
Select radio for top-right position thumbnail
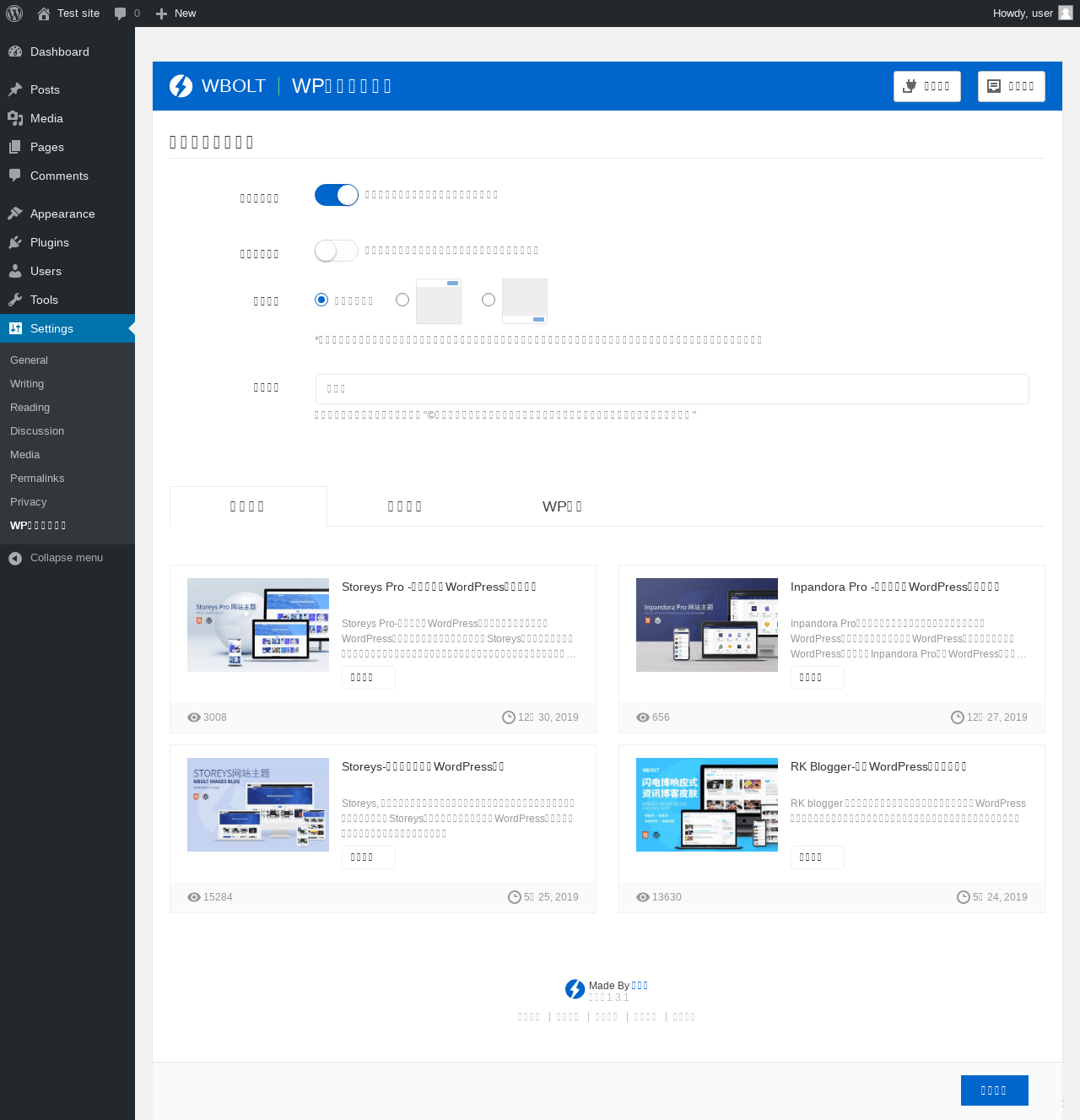click(402, 300)
